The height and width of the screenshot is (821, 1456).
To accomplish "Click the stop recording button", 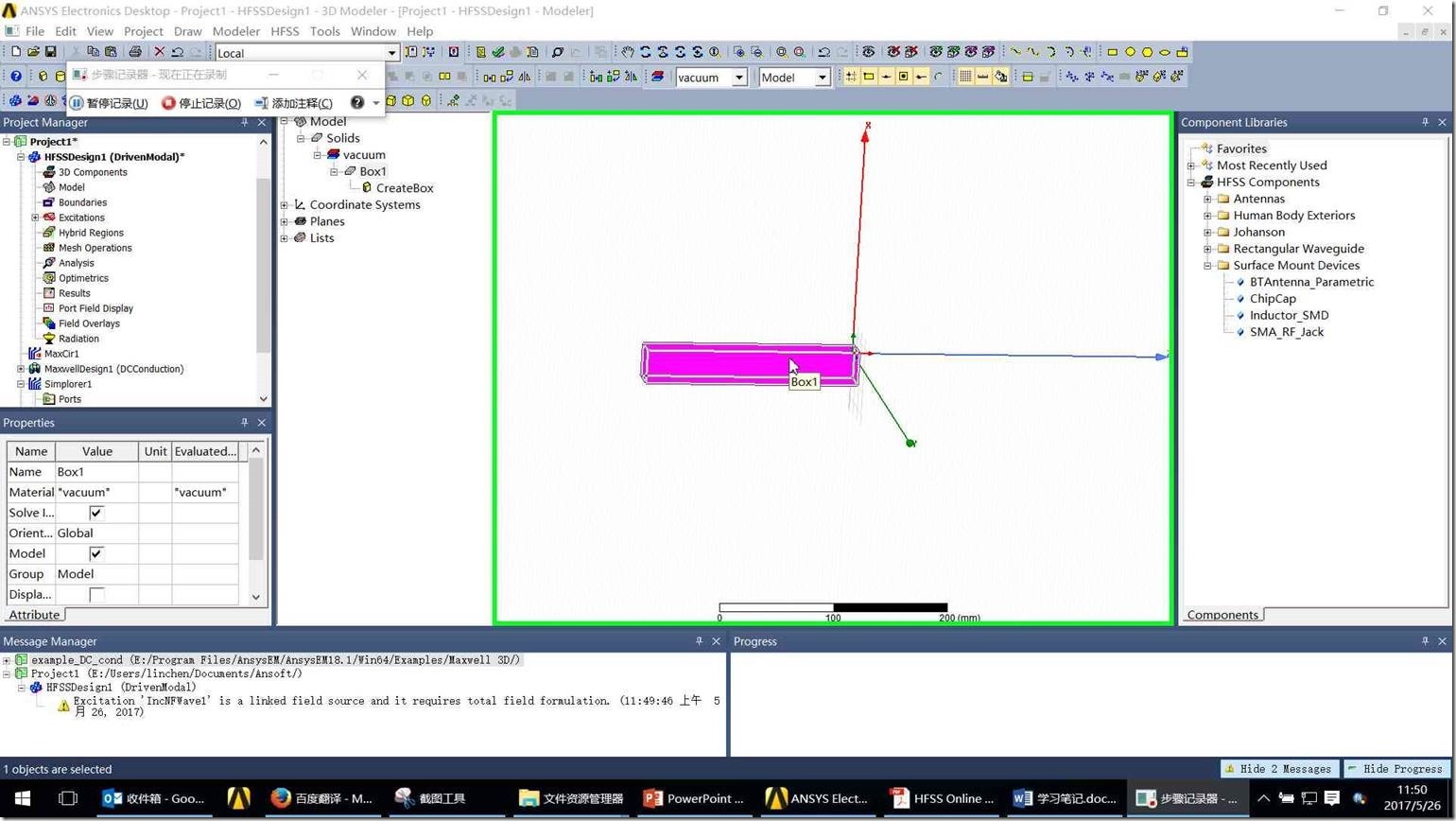I will pyautogui.click(x=200, y=102).
